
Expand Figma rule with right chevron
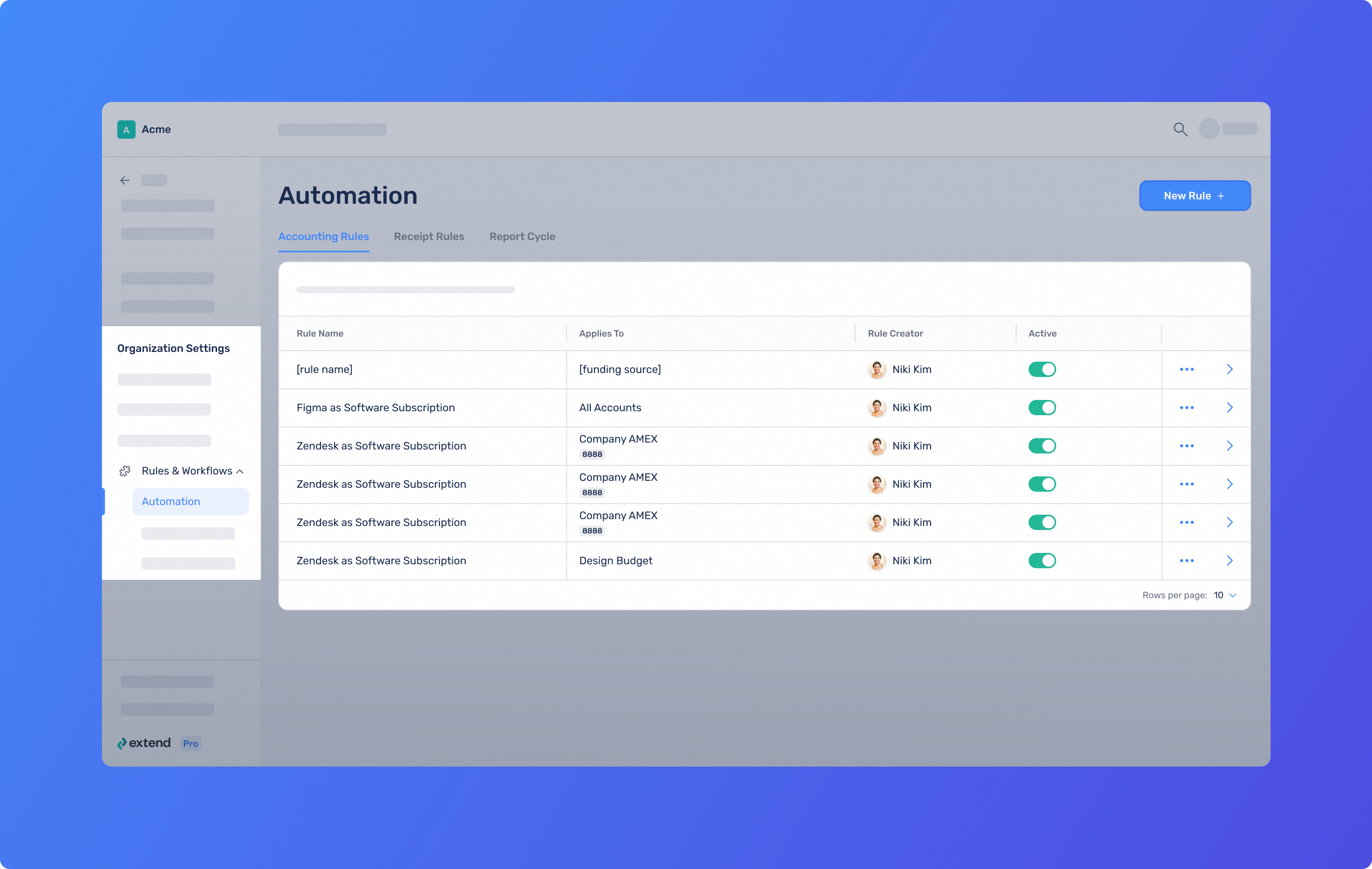[1229, 407]
